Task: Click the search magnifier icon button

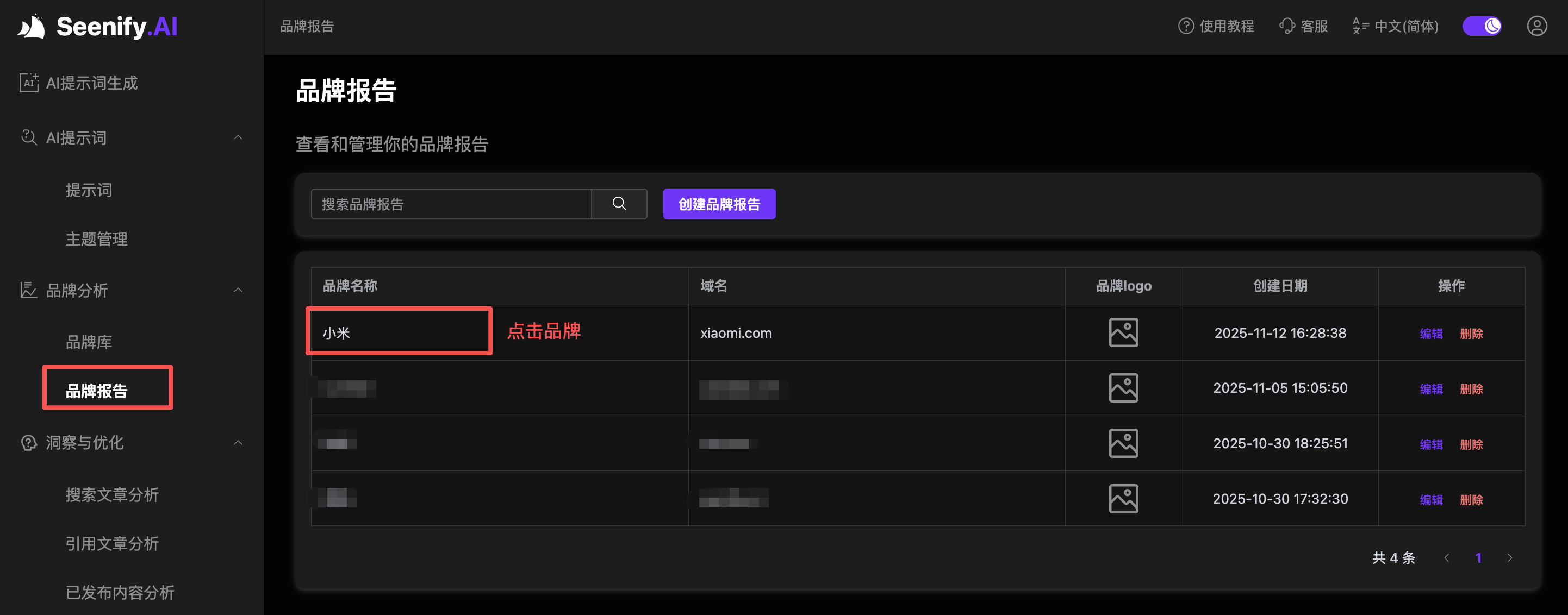Action: (619, 204)
